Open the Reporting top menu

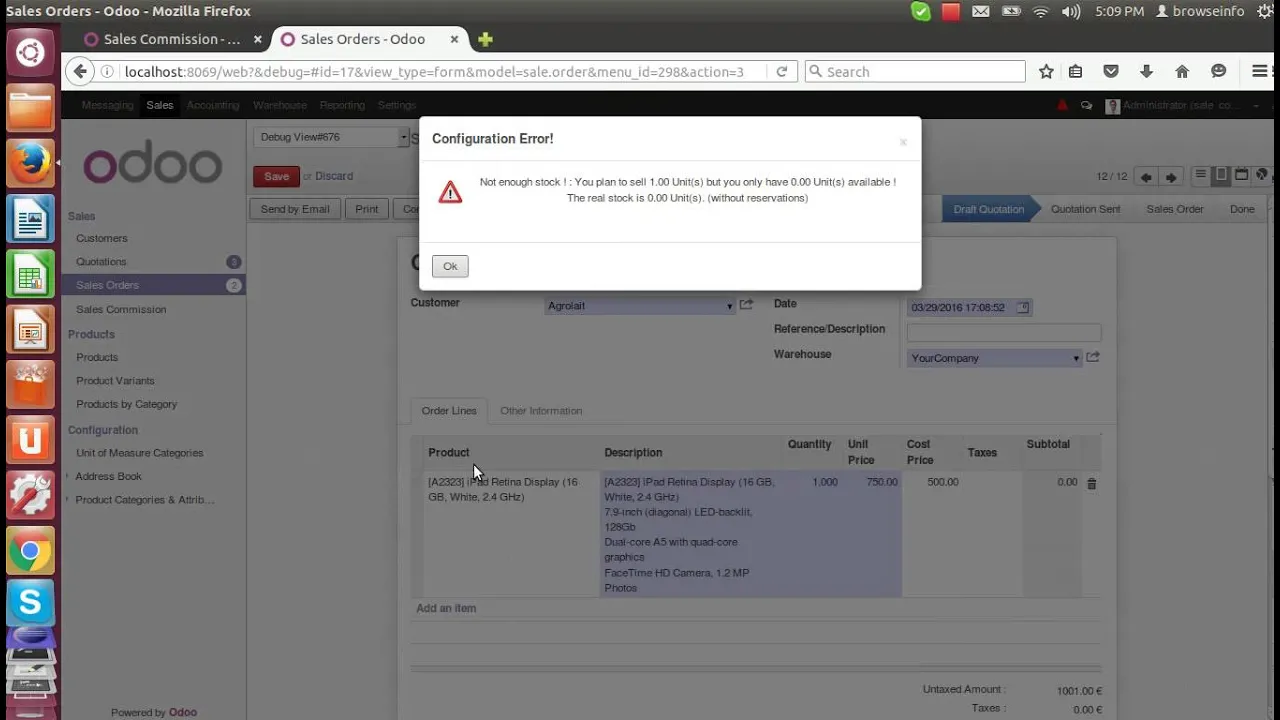[x=342, y=105]
